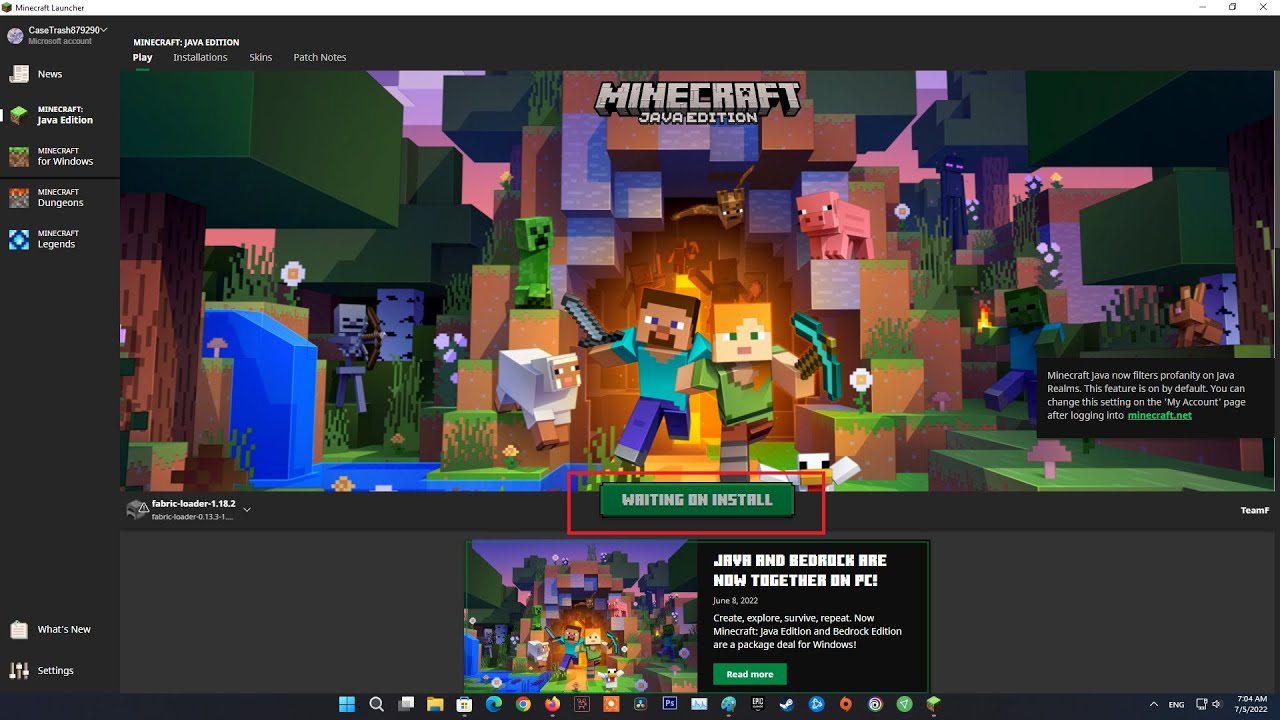Open File Explorer from the taskbar

[x=435, y=704]
